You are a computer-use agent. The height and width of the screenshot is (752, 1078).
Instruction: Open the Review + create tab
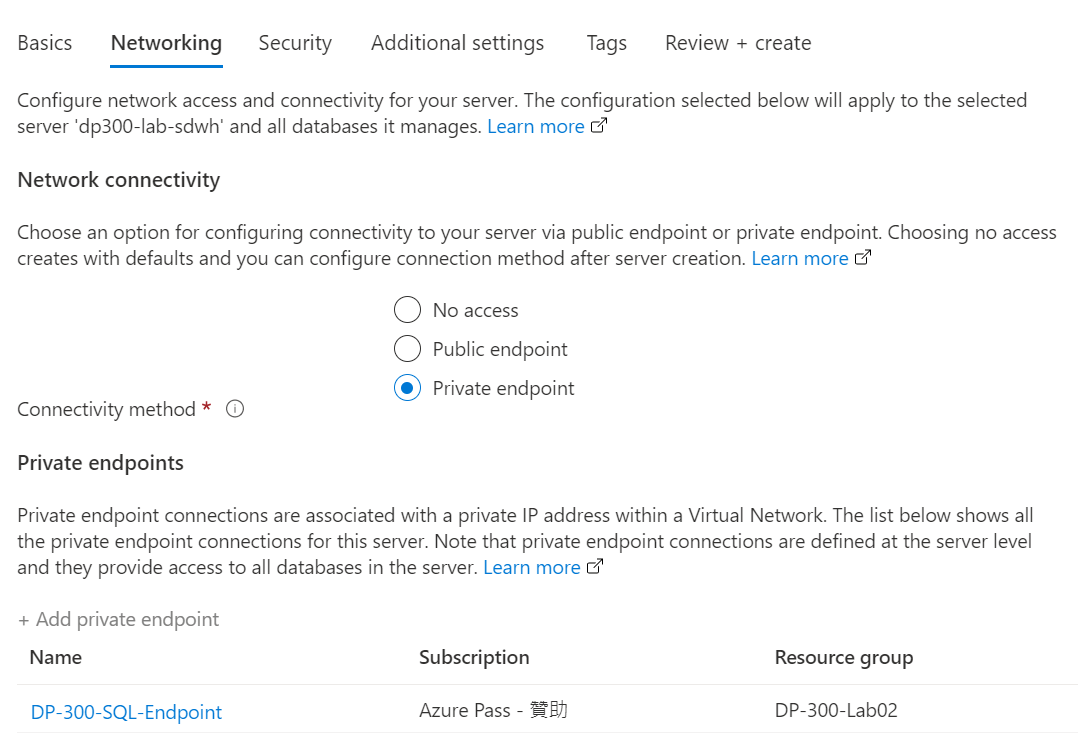(738, 43)
